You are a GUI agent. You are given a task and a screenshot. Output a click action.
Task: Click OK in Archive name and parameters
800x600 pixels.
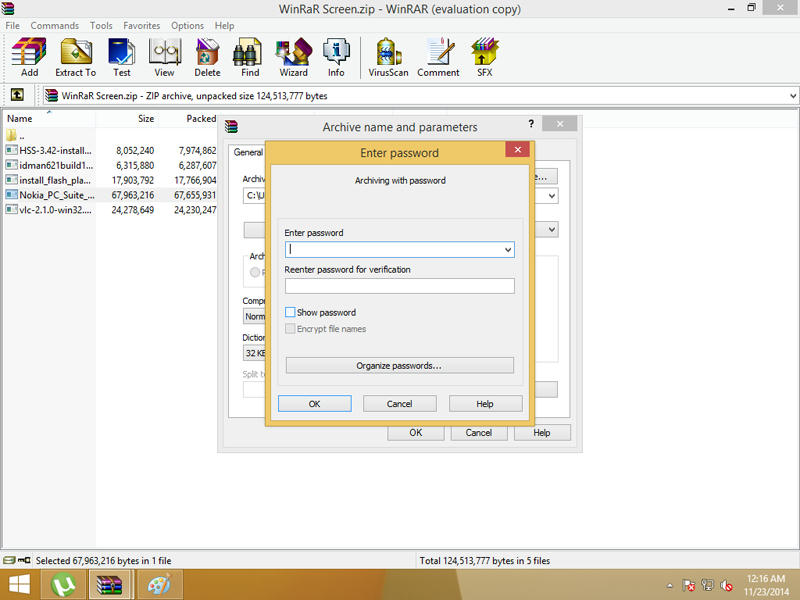[416, 433]
